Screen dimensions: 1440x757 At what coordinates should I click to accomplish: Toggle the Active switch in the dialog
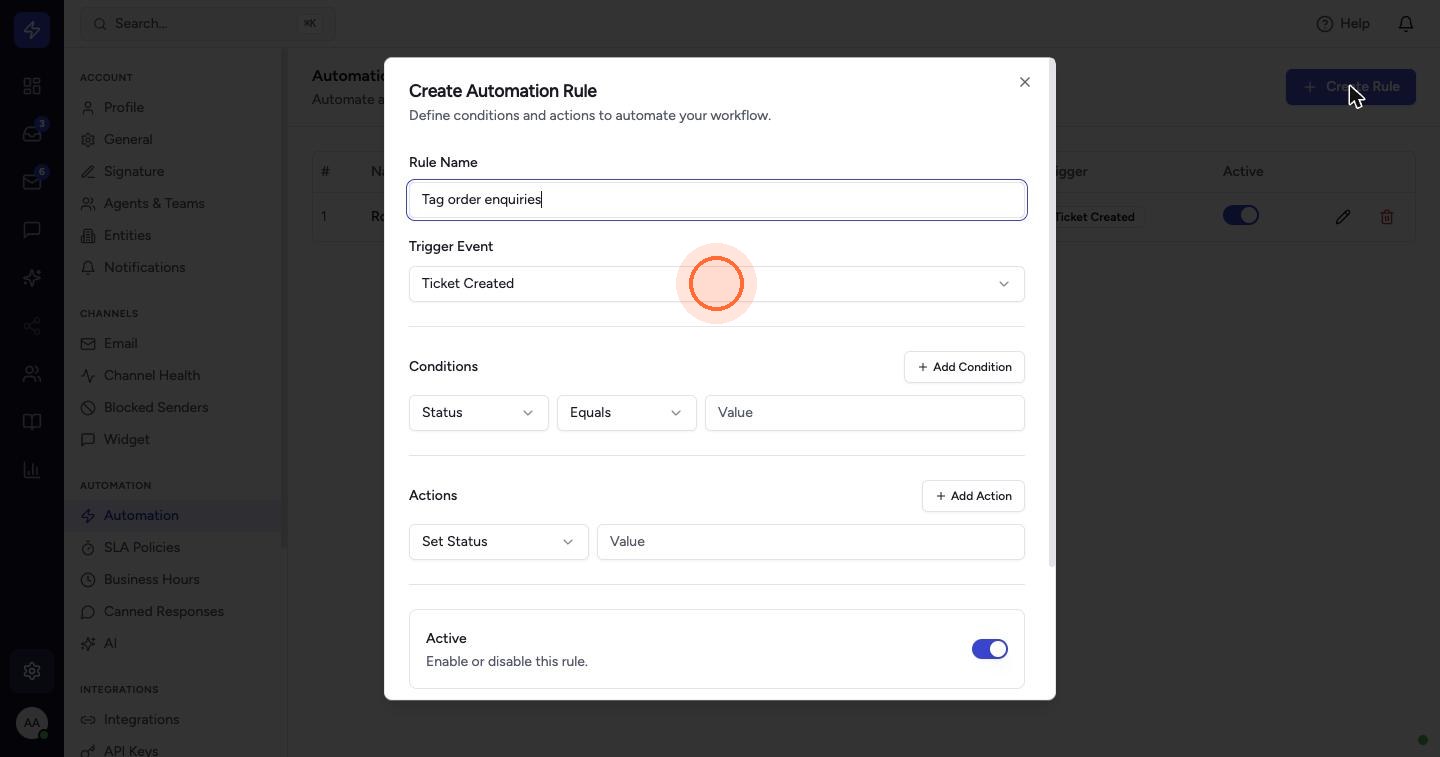(x=990, y=649)
